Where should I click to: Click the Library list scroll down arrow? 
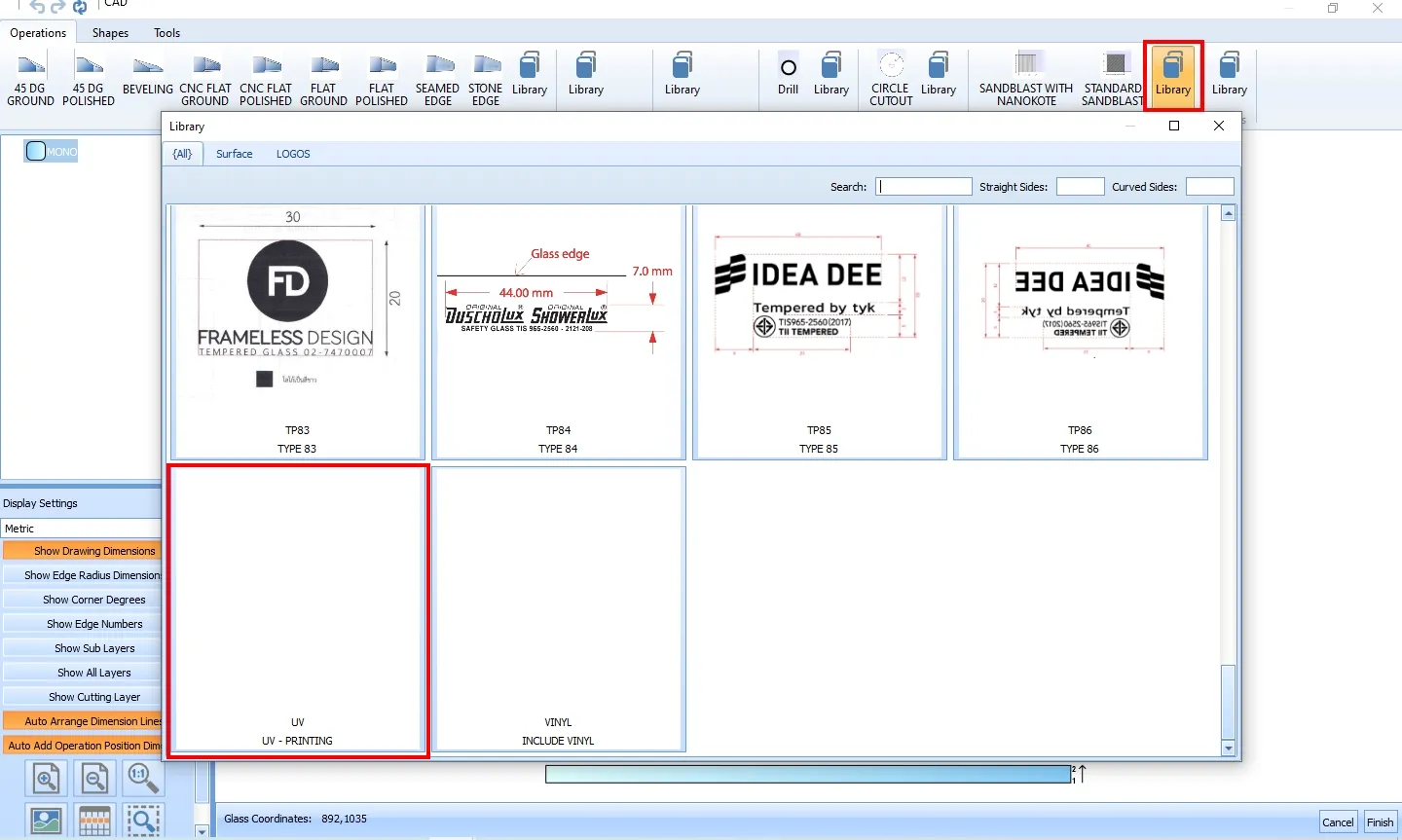click(x=1229, y=749)
